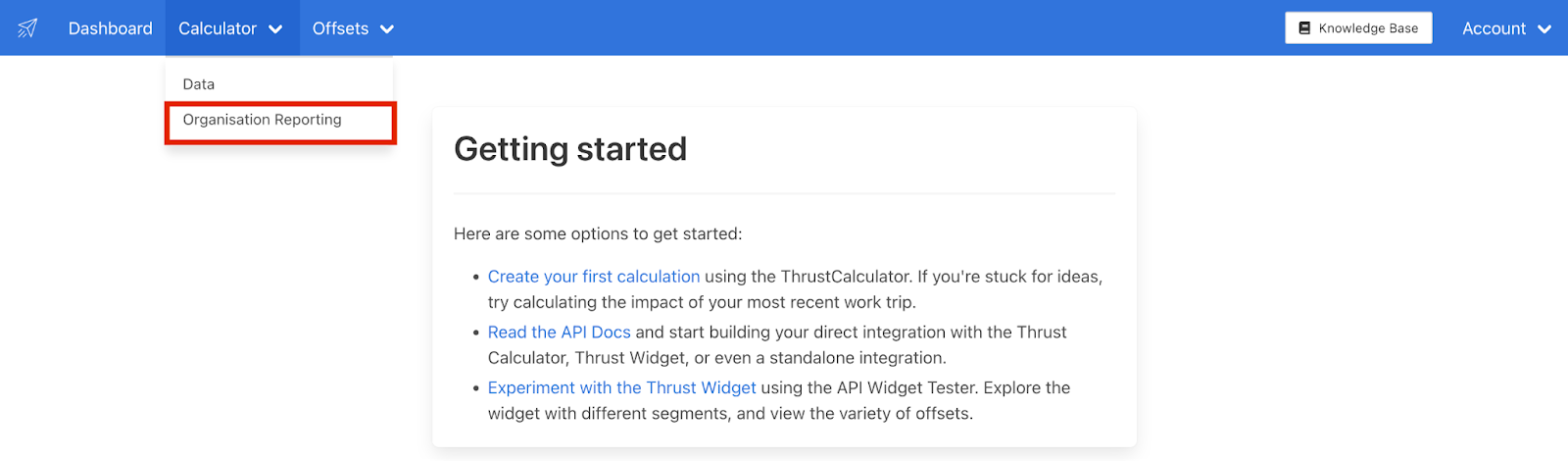Click the book icon in Knowledge Base button
This screenshot has height=461, width=1568.
tap(1304, 28)
